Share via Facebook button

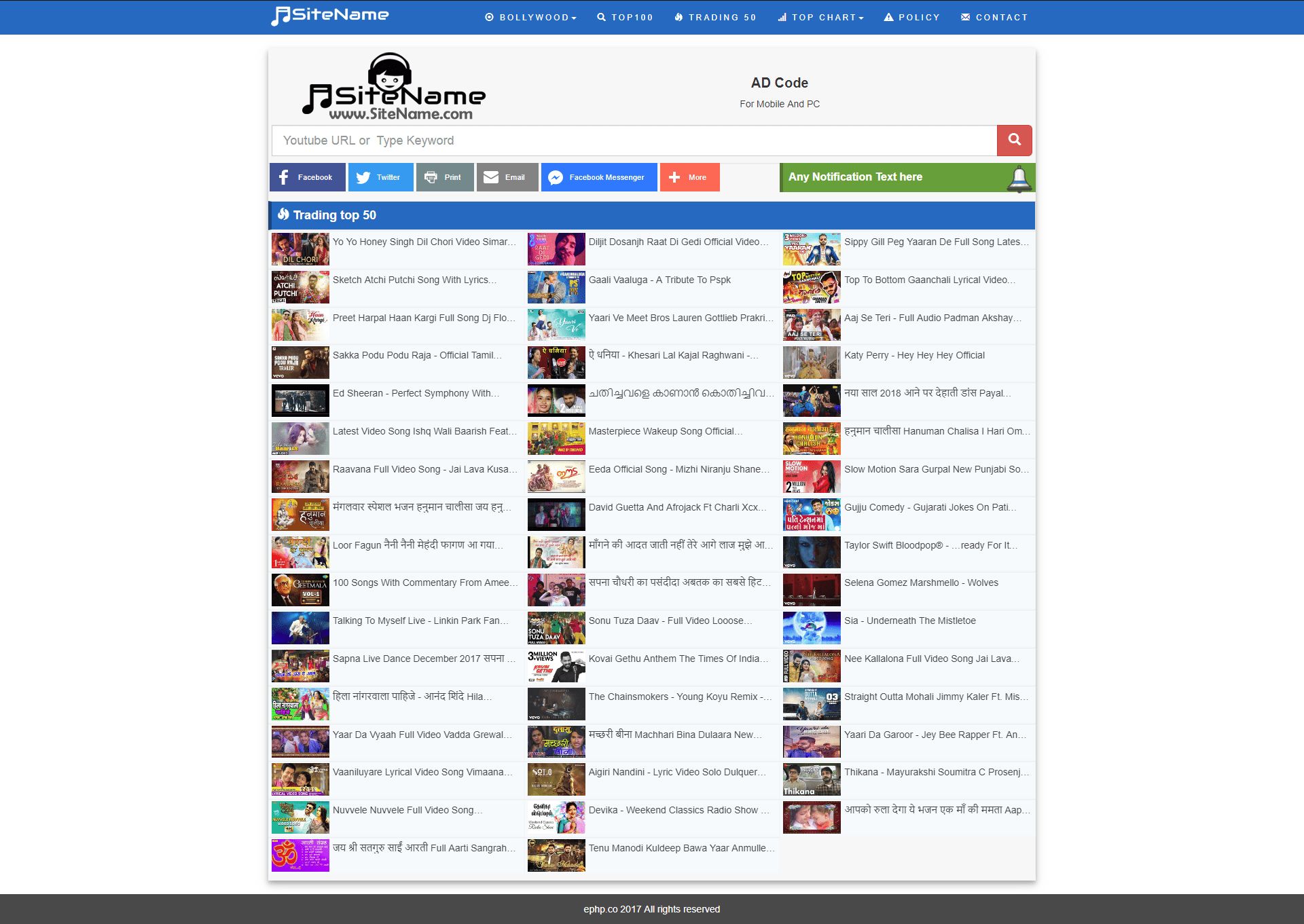click(307, 177)
